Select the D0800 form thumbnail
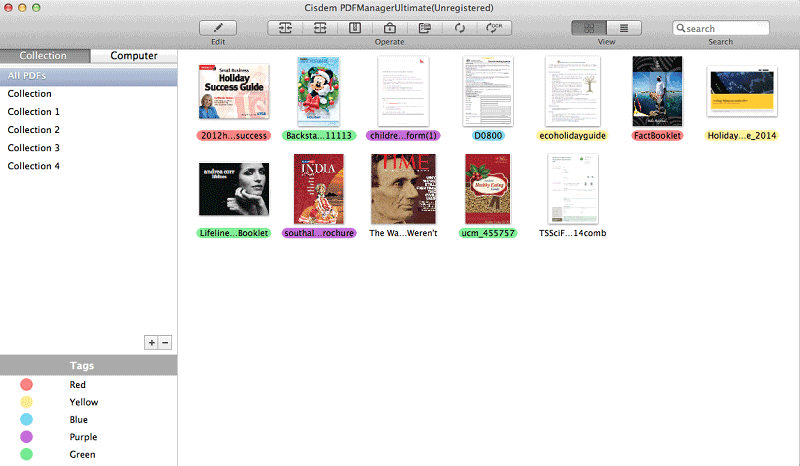The width and height of the screenshot is (800, 466). 488,91
